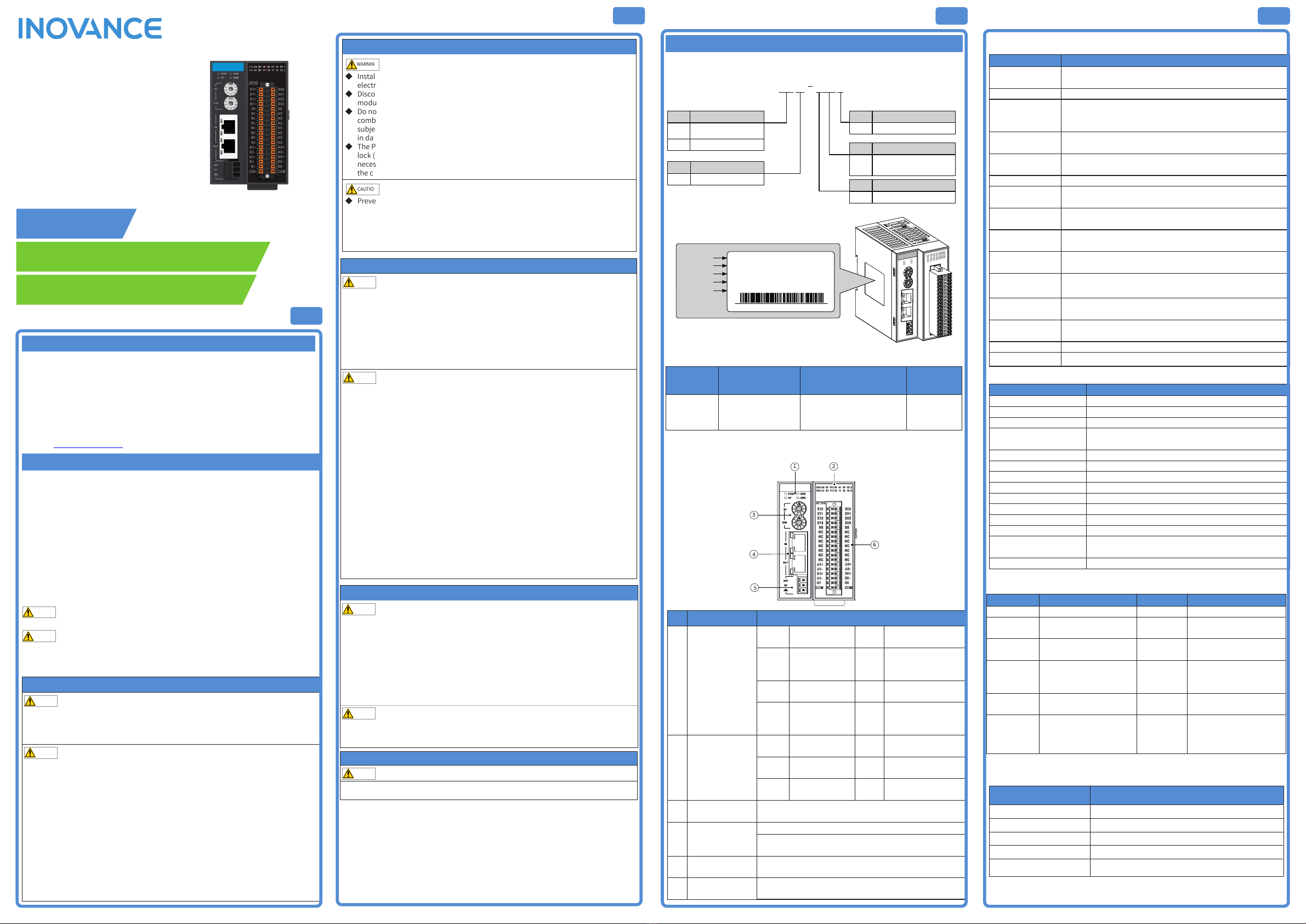Click callout number 6 in diagram
Screen dimensions: 1306x924
pyautogui.click(x=875, y=545)
